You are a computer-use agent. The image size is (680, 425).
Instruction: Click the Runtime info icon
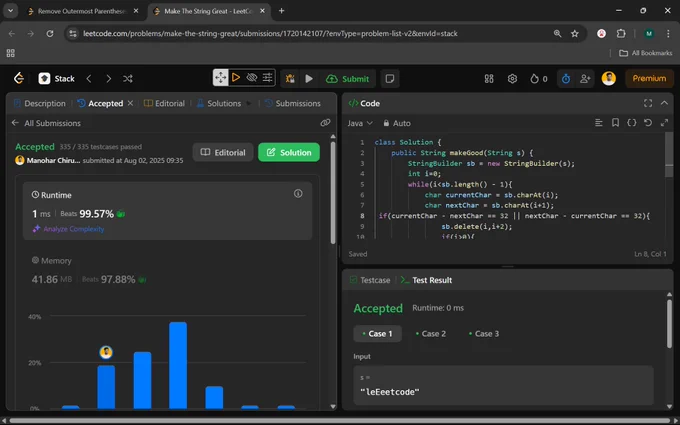298,193
